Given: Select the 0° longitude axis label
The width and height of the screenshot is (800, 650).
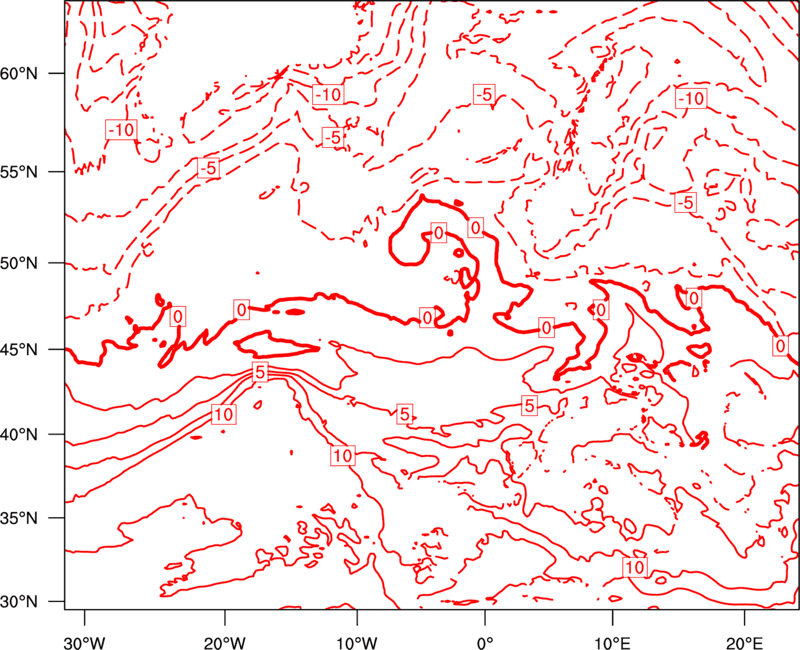Looking at the screenshot, I should click(485, 643).
